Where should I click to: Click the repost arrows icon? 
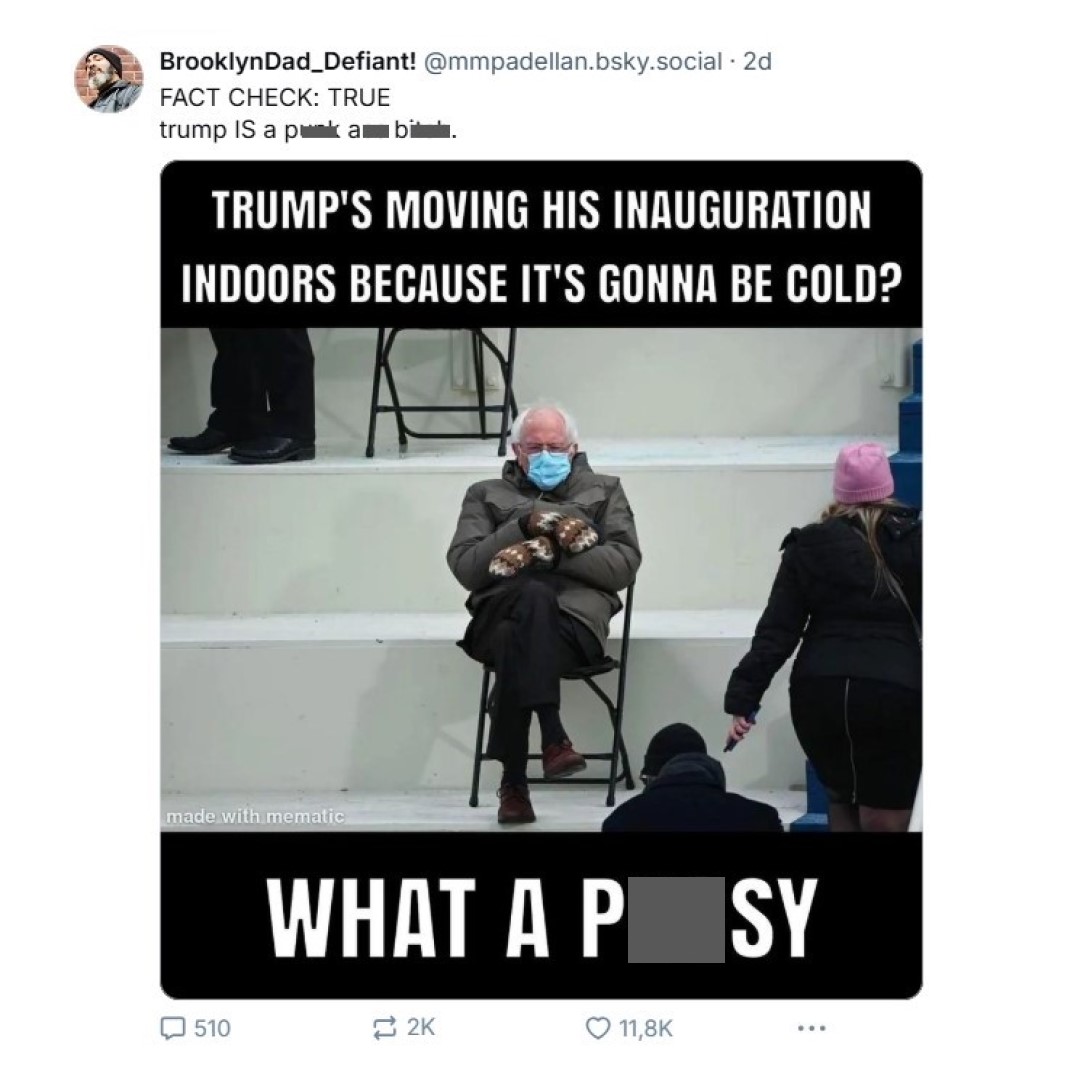pos(384,1028)
